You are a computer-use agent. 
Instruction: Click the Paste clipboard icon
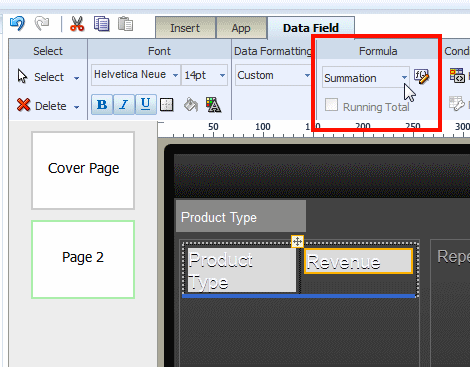point(125,24)
